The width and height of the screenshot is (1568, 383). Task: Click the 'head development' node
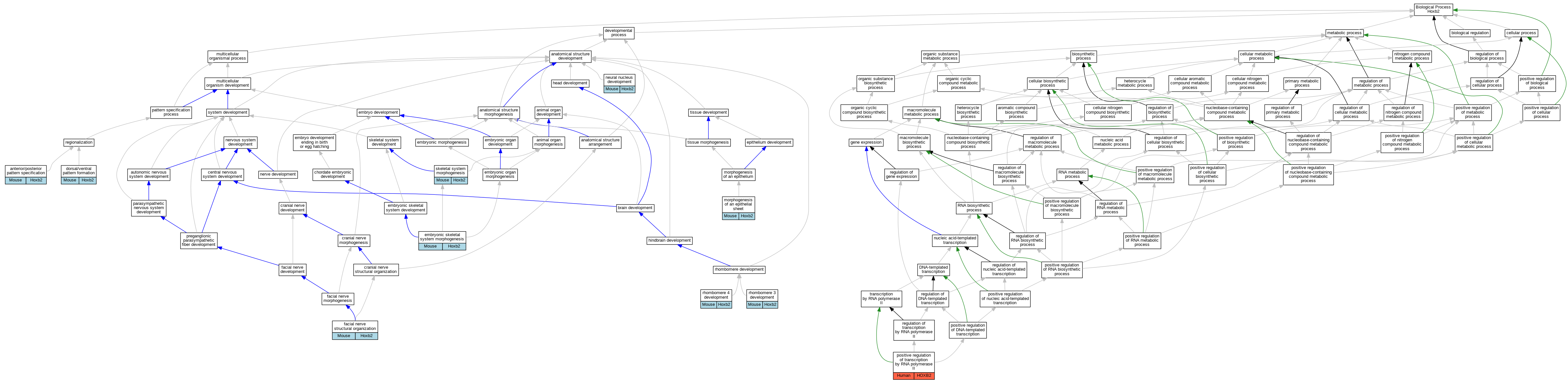coord(570,83)
